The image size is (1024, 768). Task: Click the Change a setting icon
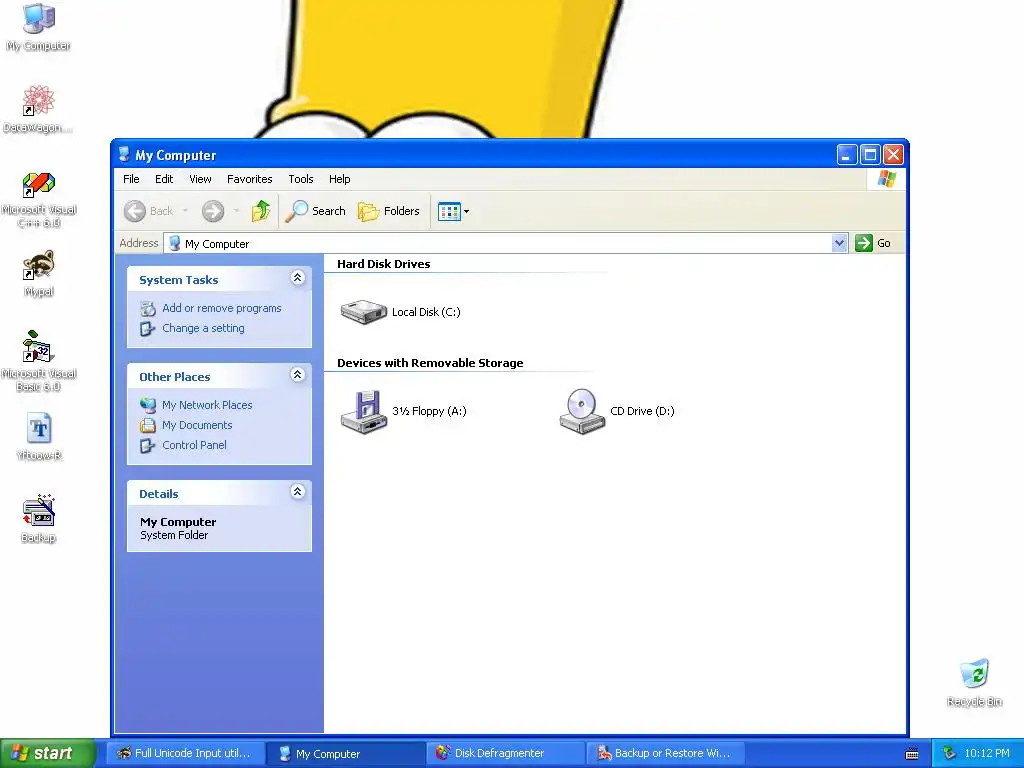(x=148, y=328)
